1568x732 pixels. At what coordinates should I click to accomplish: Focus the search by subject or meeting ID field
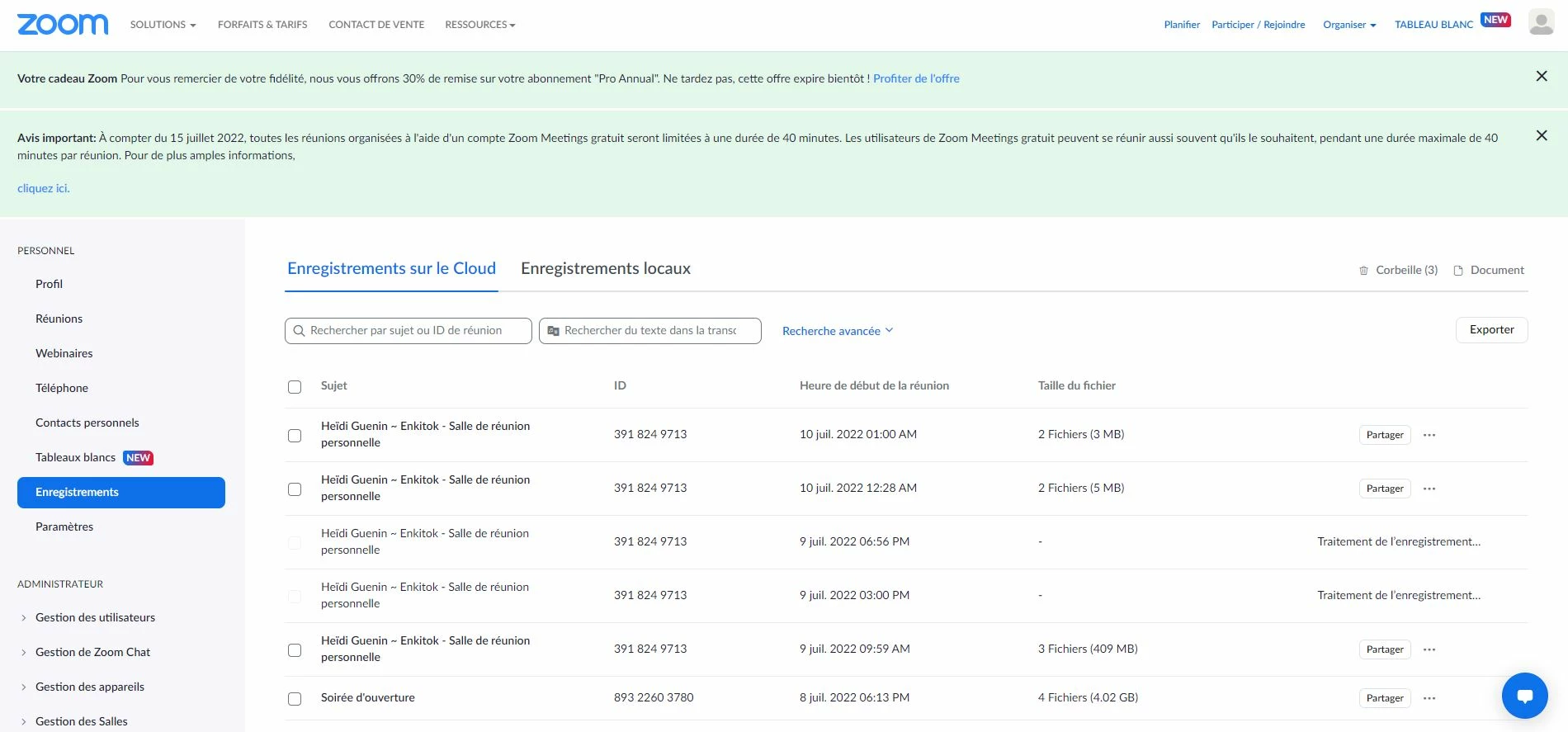[409, 331]
